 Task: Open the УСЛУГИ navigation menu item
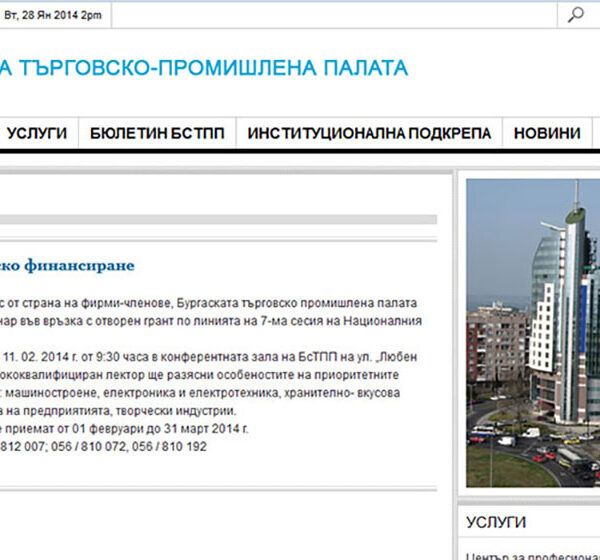point(36,133)
